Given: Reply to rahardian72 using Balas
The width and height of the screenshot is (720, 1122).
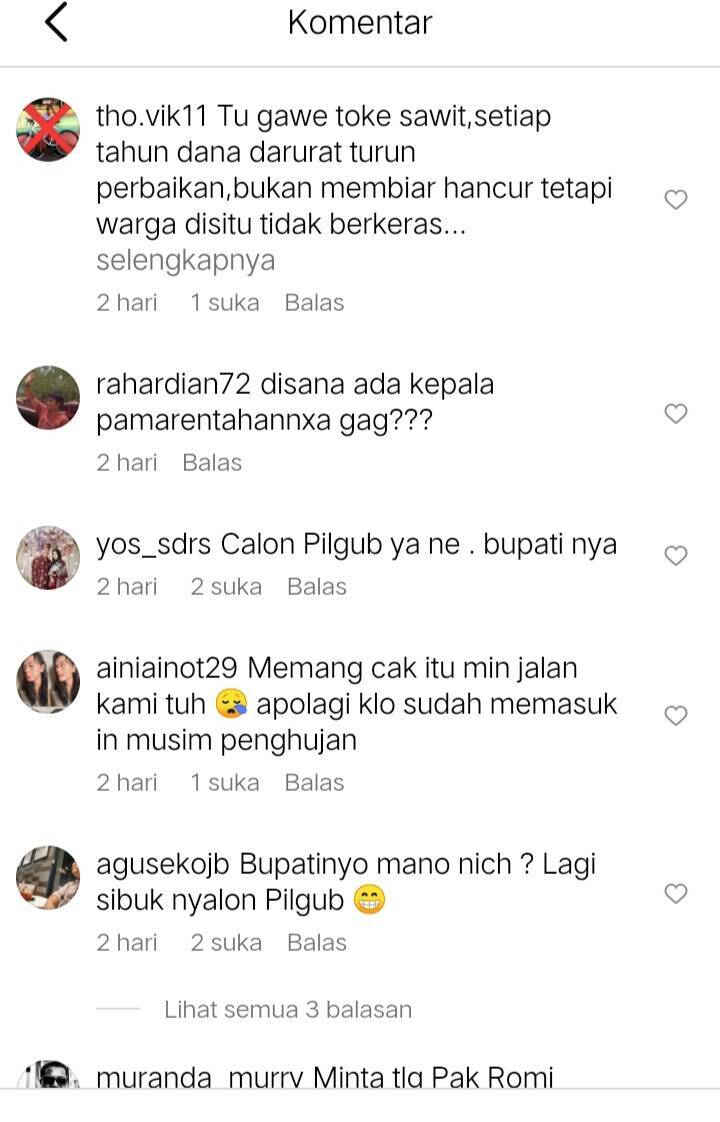Looking at the screenshot, I should pyautogui.click(x=212, y=463).
